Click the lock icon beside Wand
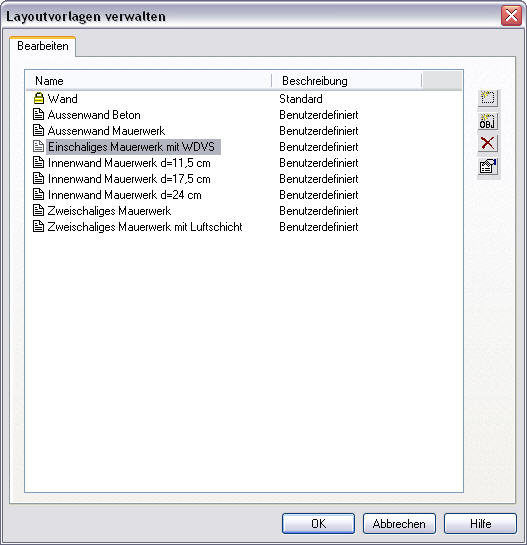527x545 pixels. 39,98
